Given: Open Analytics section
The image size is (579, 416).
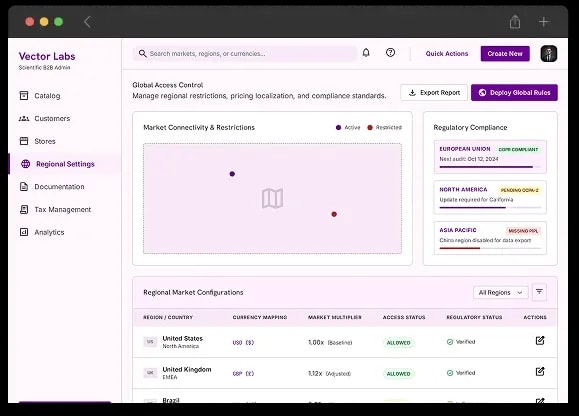Looking at the screenshot, I should [x=41, y=232].
